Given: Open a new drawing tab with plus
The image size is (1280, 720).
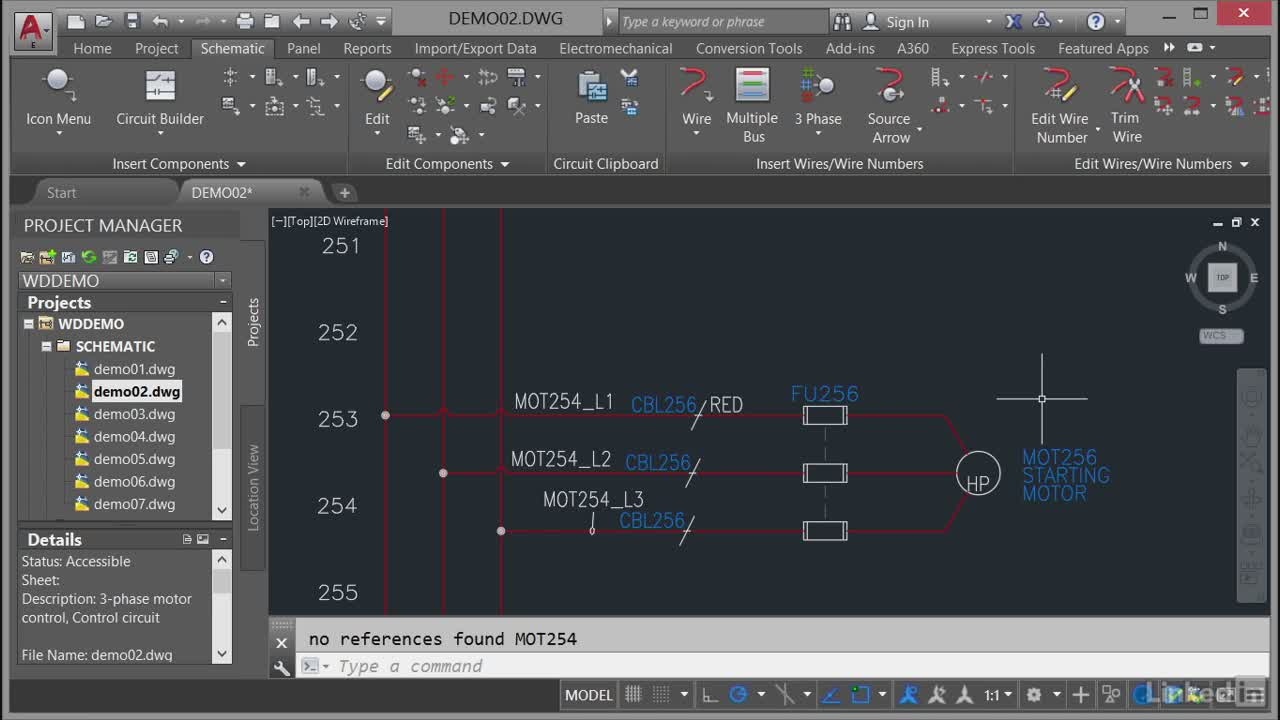Looking at the screenshot, I should point(344,192).
